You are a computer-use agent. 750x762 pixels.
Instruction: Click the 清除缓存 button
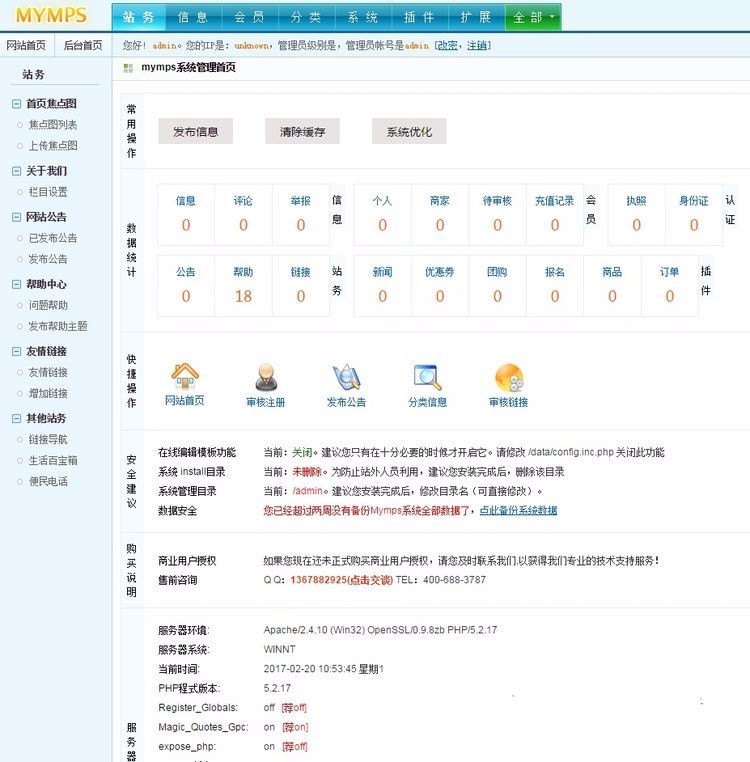pos(302,131)
